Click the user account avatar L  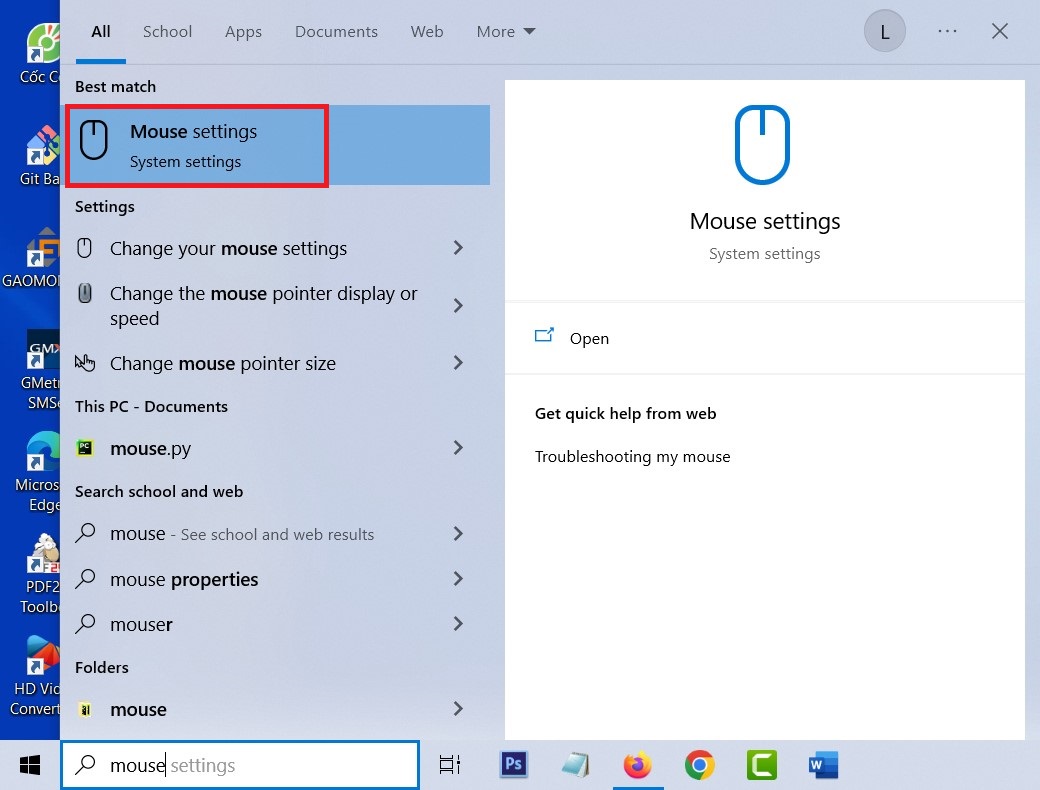(x=884, y=32)
